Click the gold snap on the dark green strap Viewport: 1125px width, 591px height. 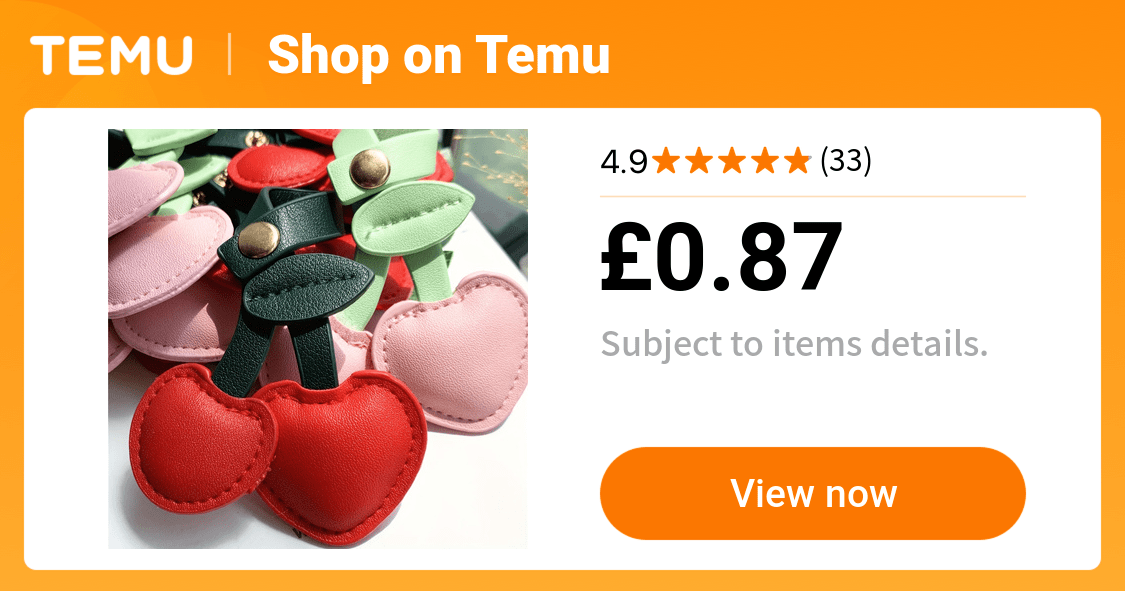[259, 240]
